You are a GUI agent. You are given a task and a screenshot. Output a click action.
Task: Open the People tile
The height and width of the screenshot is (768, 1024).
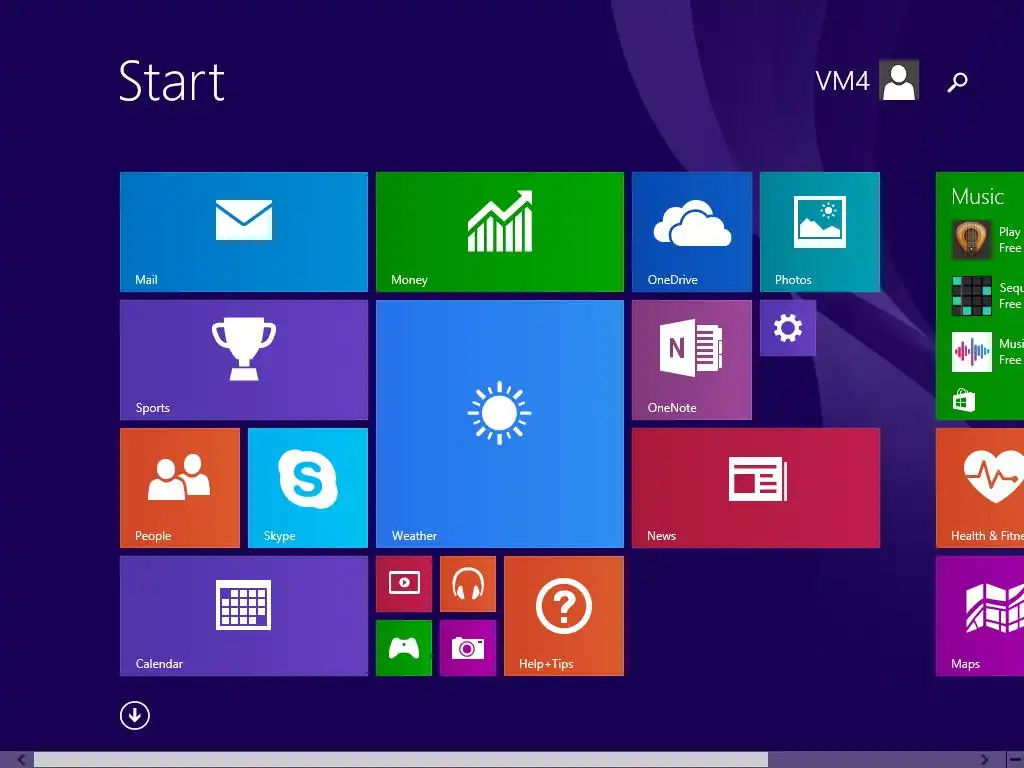[180, 488]
